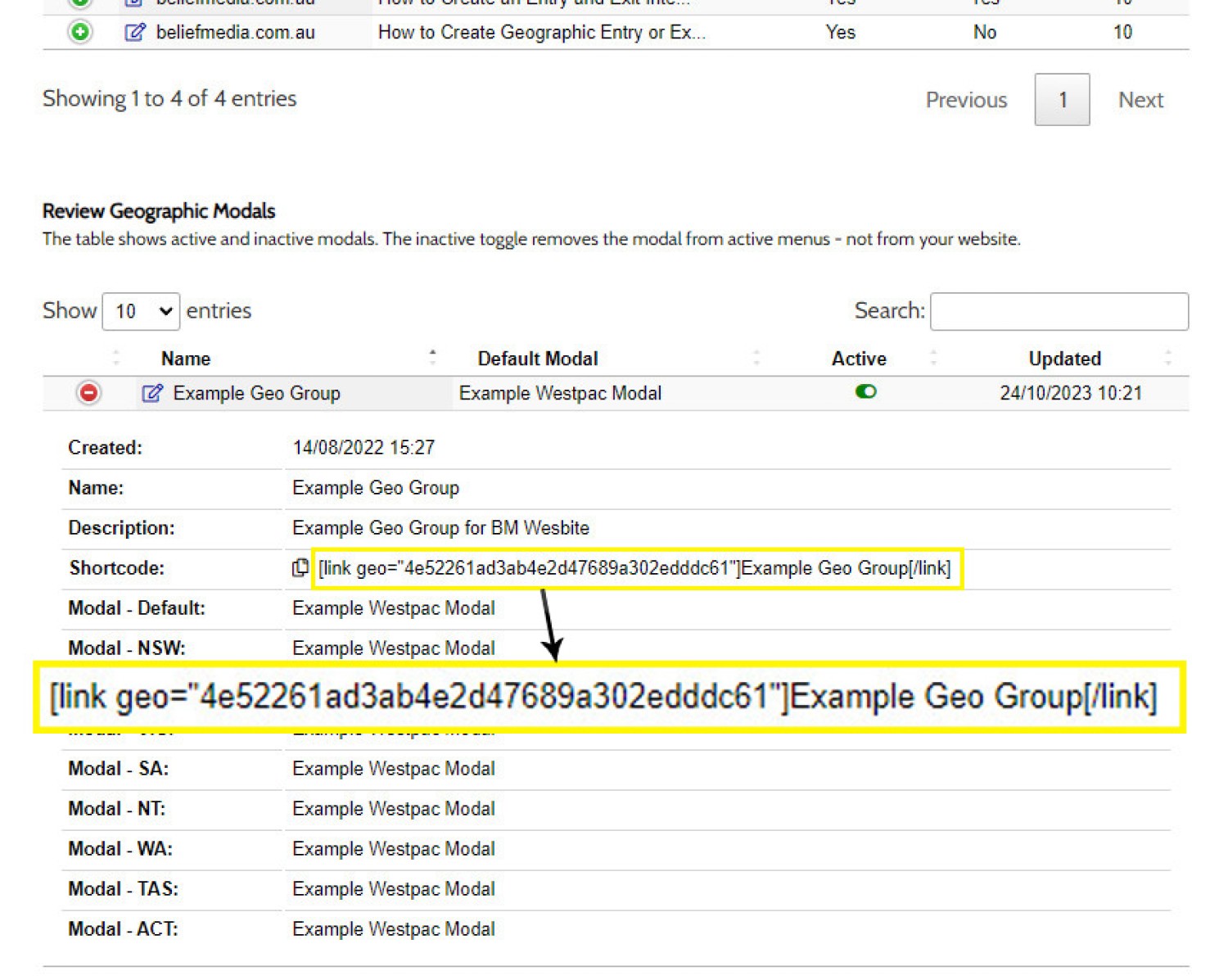The height and width of the screenshot is (980, 1228).
Task: Click the sort arrows right of Default Modal
Action: (756, 358)
